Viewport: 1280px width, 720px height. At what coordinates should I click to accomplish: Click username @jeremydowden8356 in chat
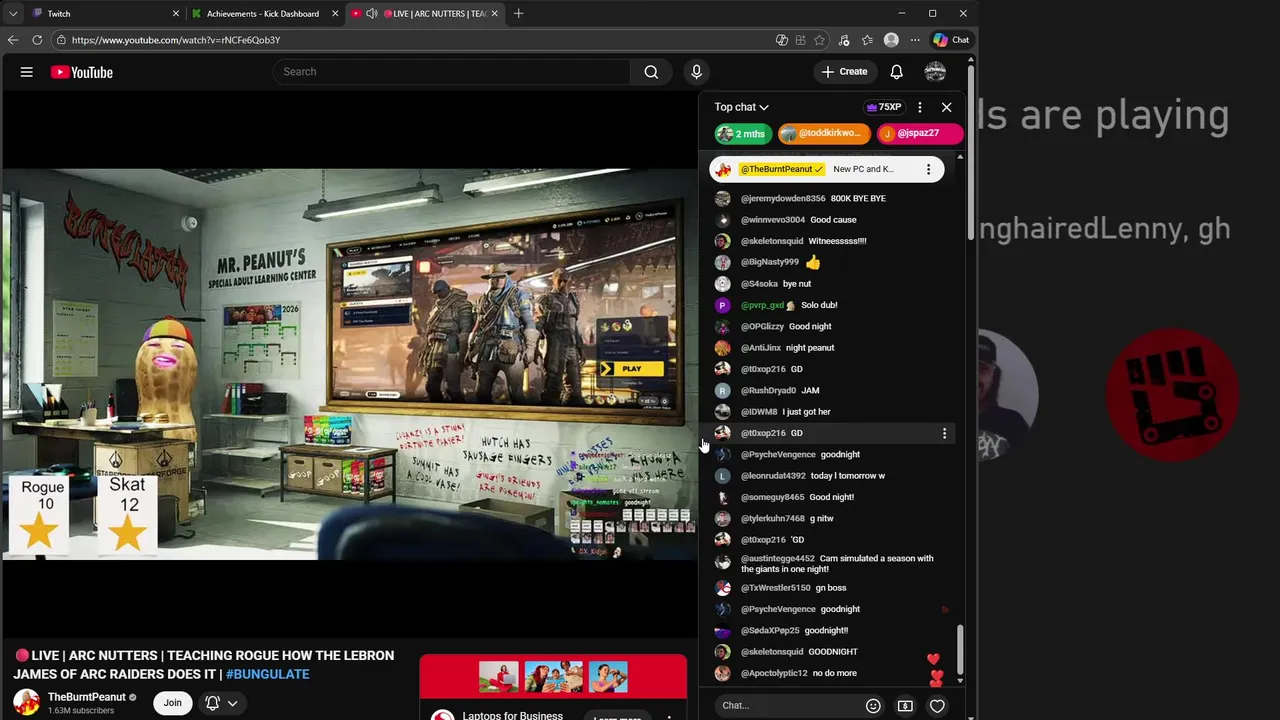[783, 198]
